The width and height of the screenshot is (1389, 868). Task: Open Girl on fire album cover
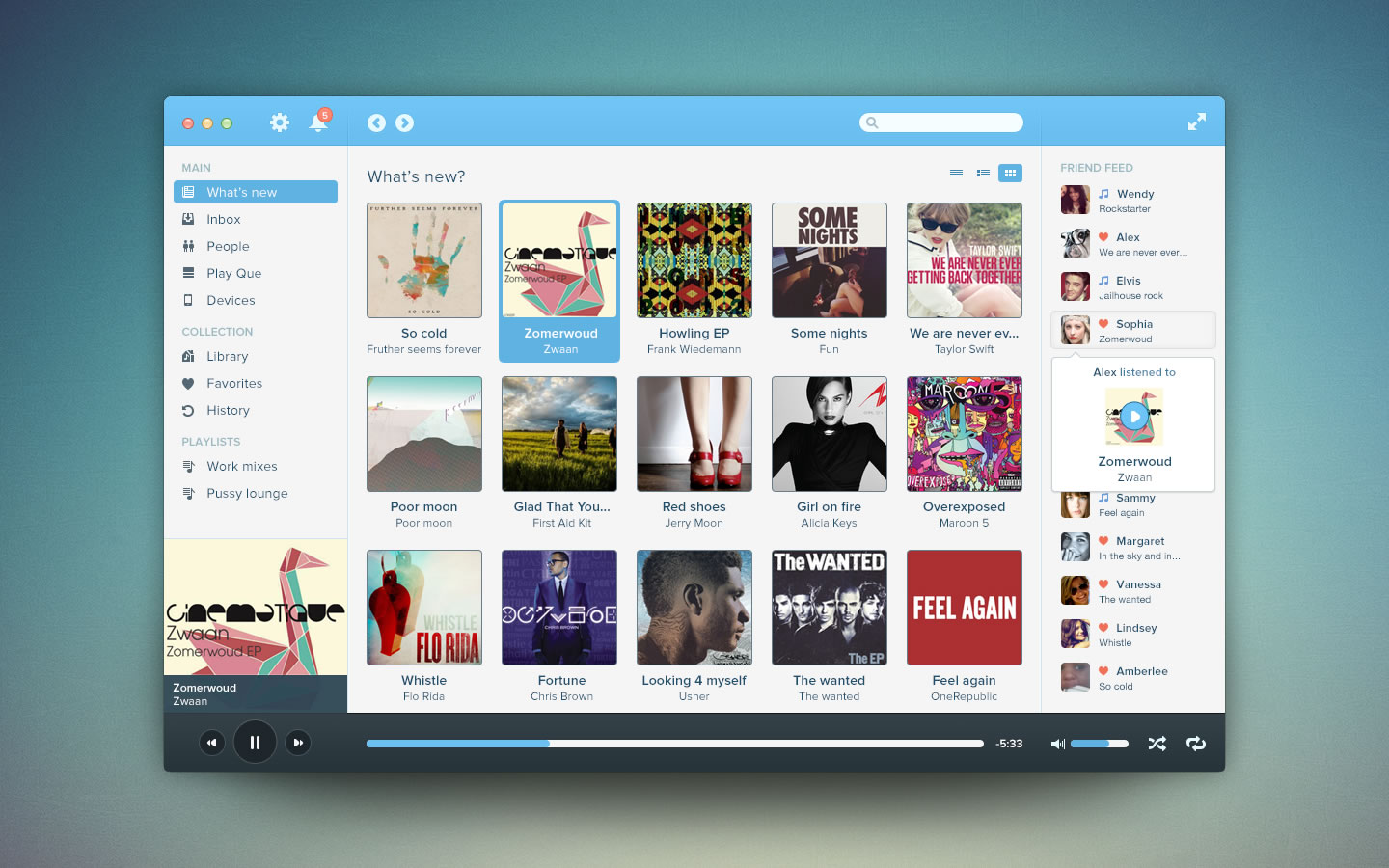(x=830, y=434)
